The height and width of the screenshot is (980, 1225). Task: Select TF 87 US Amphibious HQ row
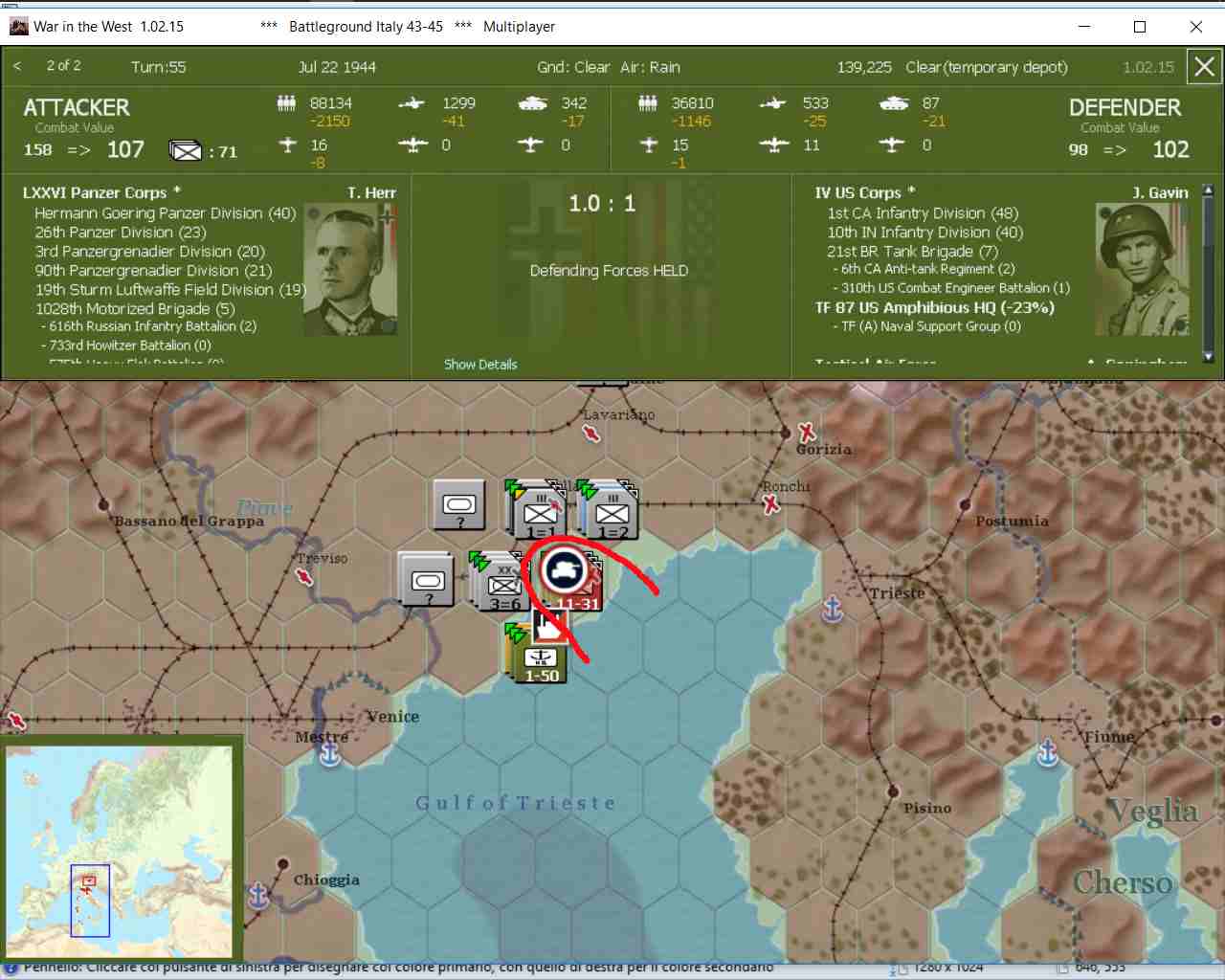pos(935,308)
